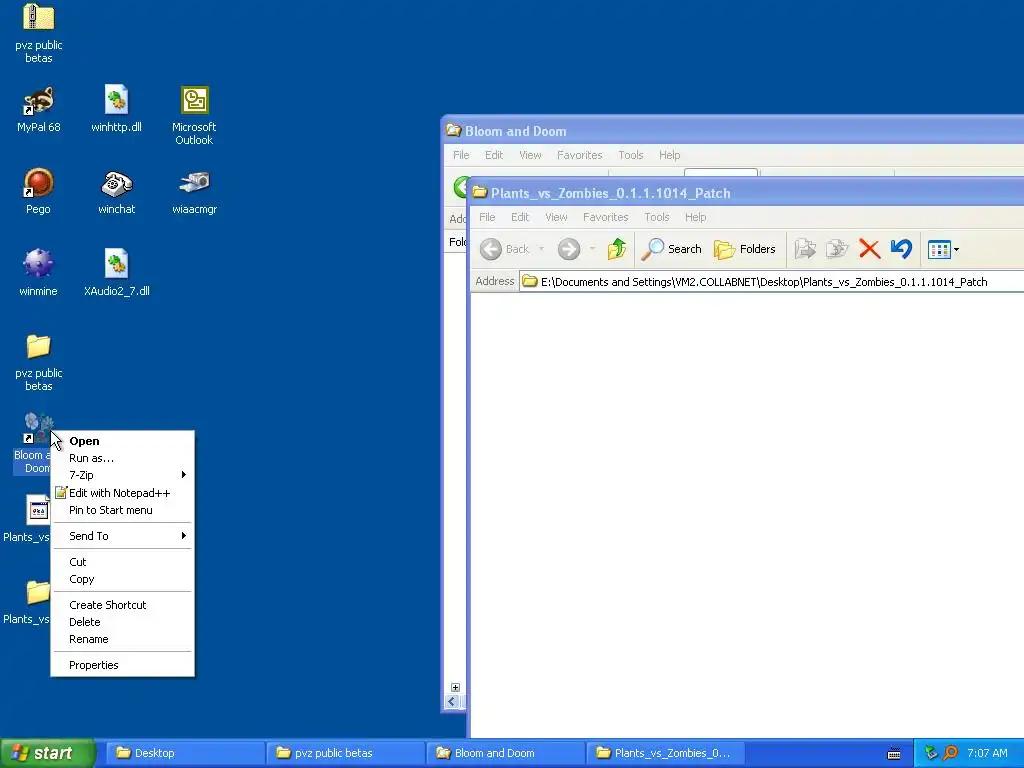
Task: Open View menu in Patch window
Action: [x=556, y=217]
